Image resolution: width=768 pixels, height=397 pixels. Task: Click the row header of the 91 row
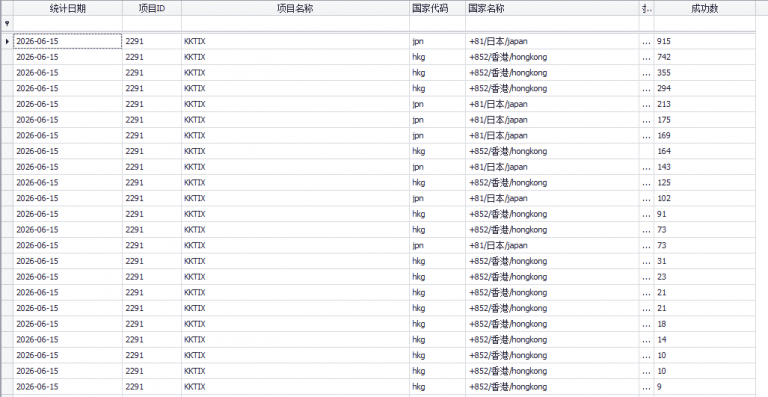tap(7, 214)
